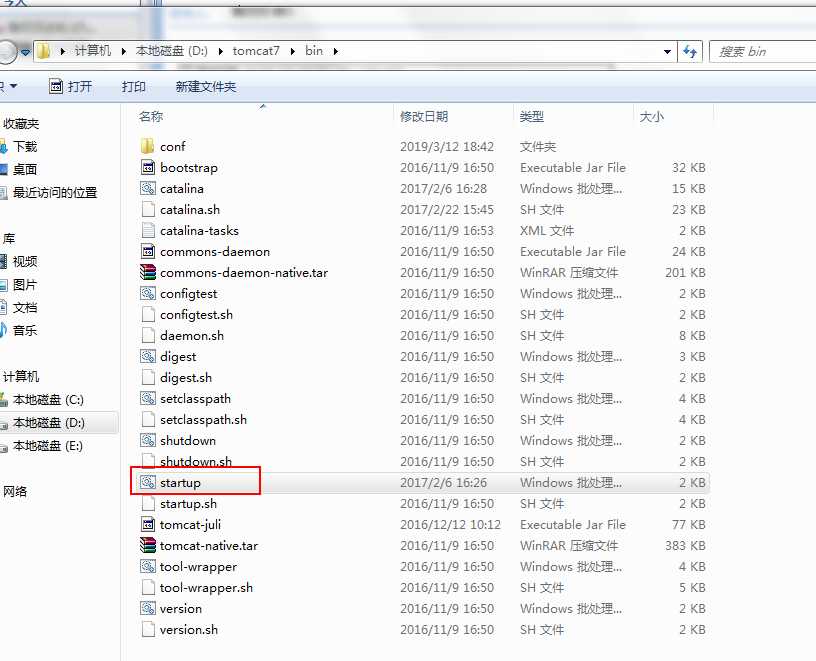Click the shutdown batch file icon
816x661 pixels.
pyautogui.click(x=148, y=440)
